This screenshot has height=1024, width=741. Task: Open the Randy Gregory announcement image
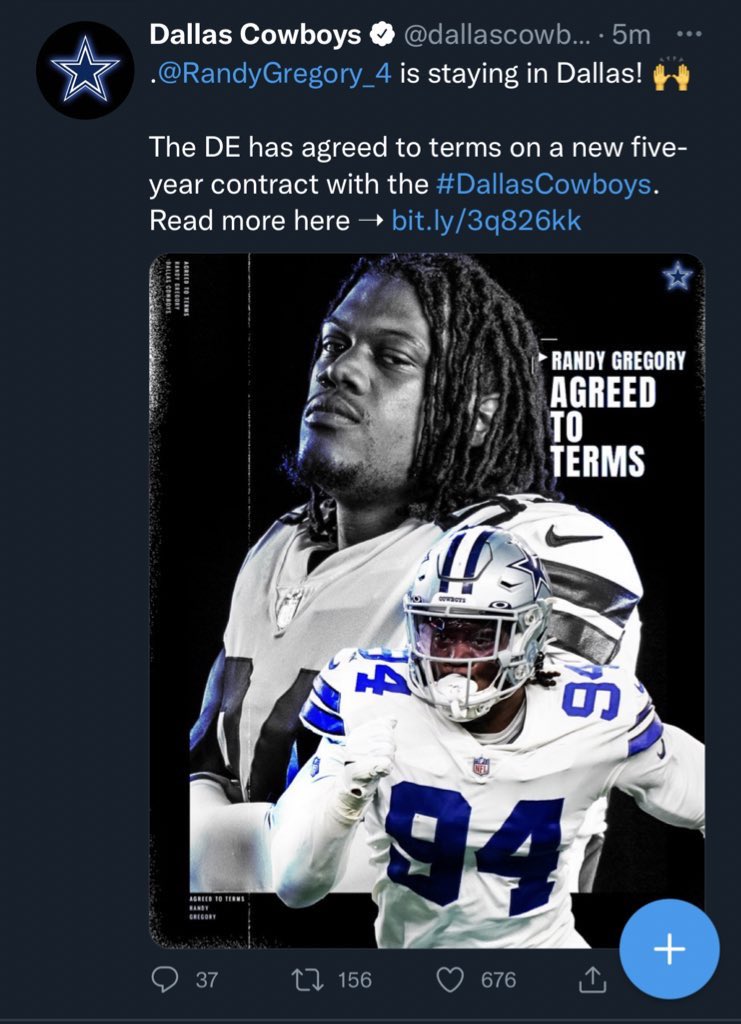click(x=427, y=601)
